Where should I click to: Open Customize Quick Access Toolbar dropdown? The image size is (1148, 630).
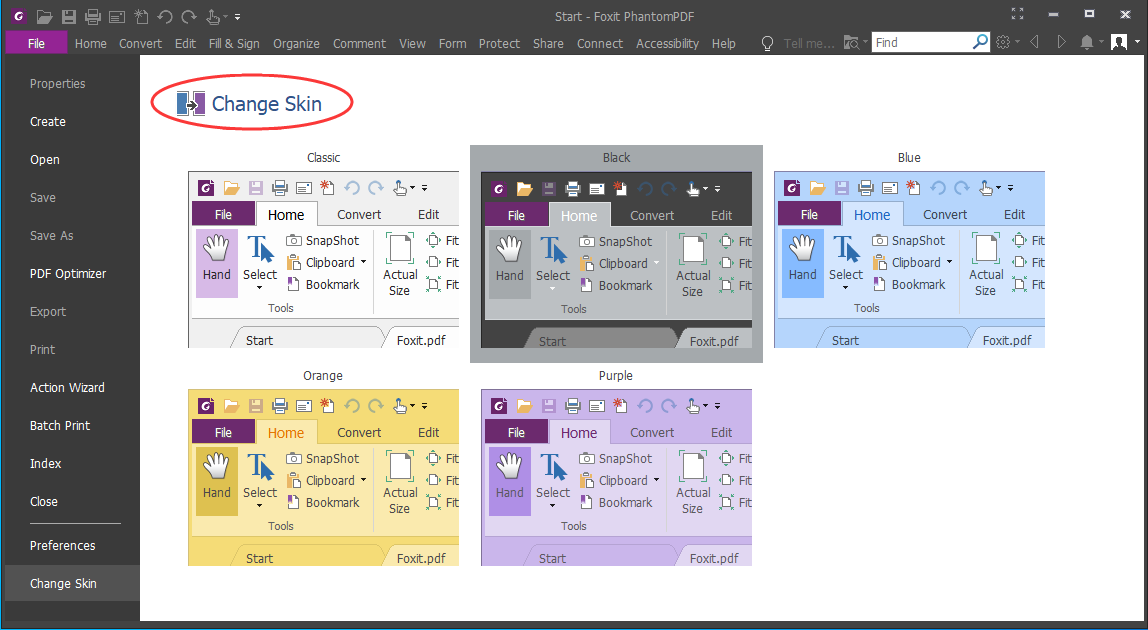point(237,16)
